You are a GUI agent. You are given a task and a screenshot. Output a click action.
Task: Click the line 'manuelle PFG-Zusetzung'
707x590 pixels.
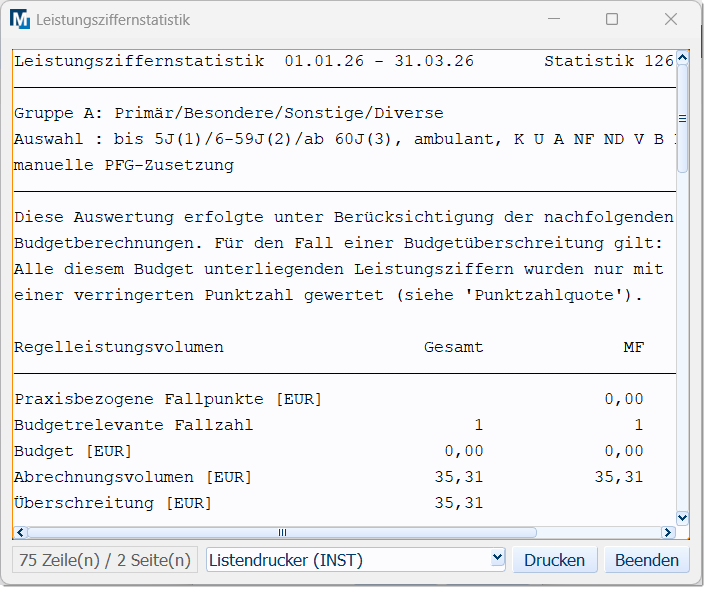(124, 166)
